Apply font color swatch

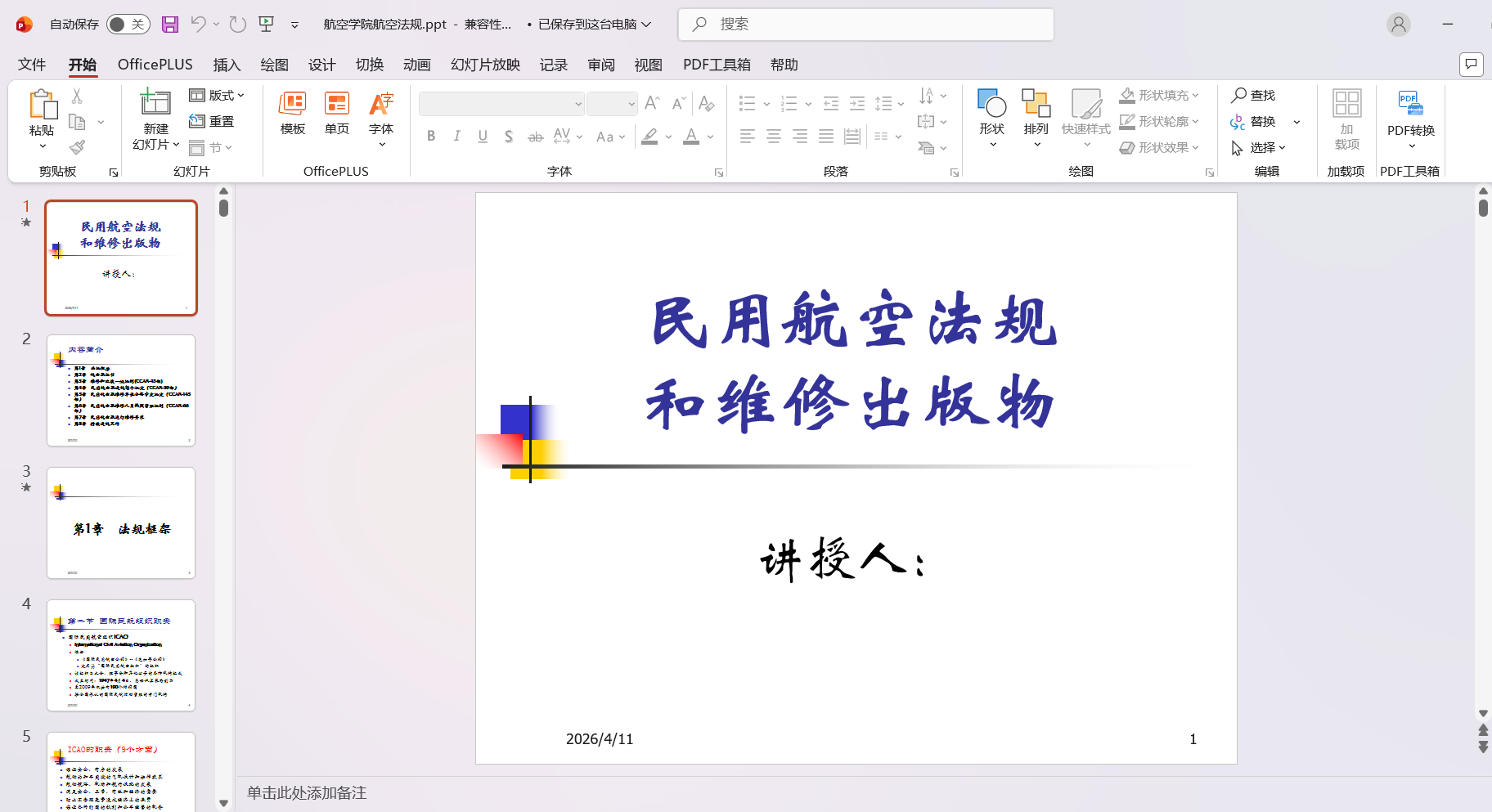click(691, 137)
